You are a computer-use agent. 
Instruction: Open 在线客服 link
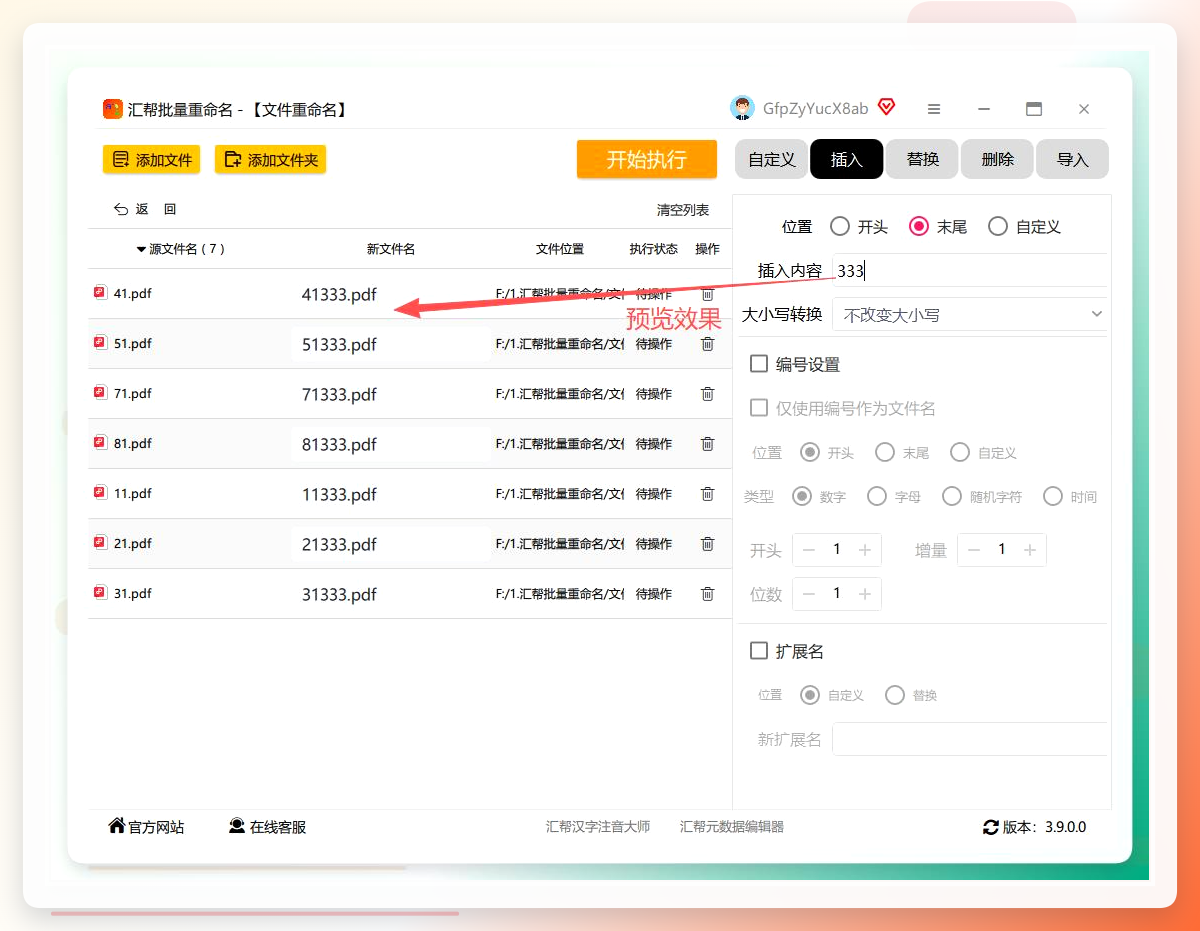tap(267, 827)
